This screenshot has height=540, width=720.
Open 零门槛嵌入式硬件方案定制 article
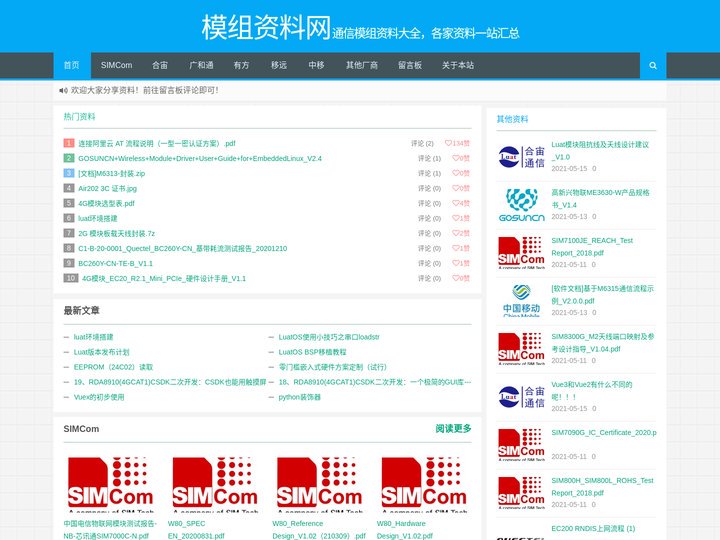(332, 367)
